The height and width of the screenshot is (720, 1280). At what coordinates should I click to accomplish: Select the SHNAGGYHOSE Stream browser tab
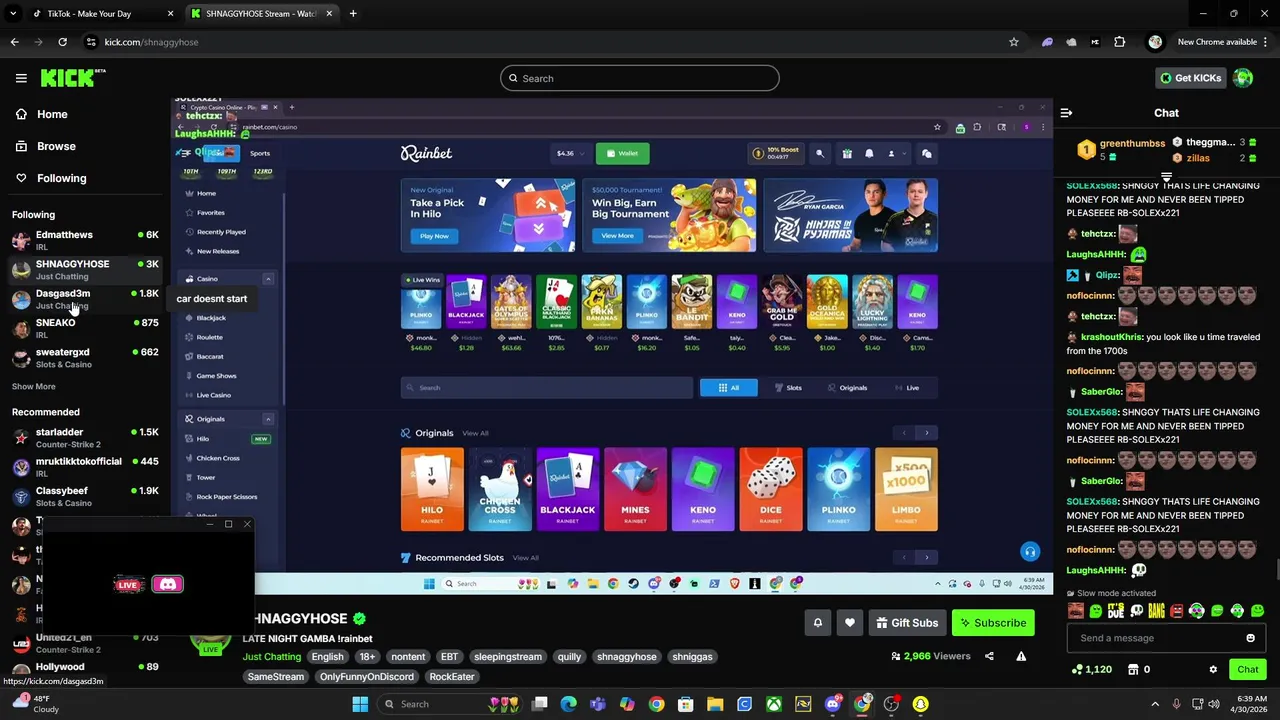click(260, 14)
